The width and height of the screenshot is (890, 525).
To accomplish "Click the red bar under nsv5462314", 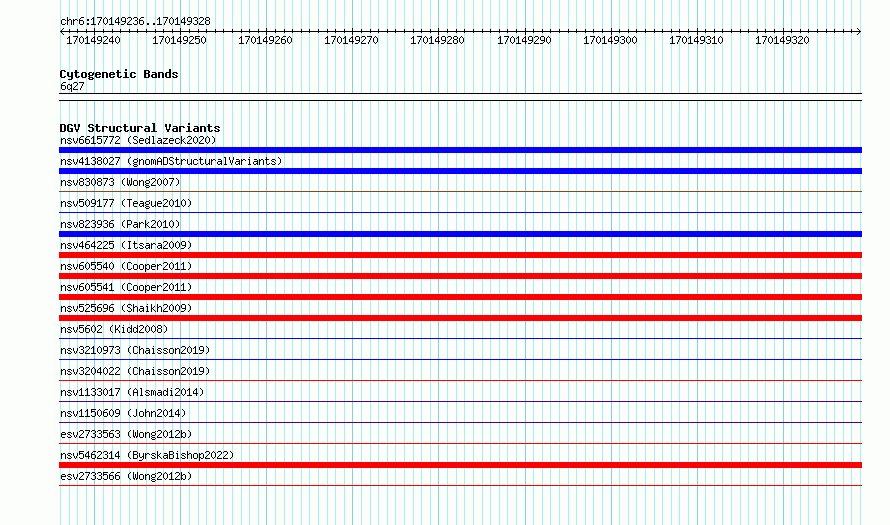I will point(460,465).
